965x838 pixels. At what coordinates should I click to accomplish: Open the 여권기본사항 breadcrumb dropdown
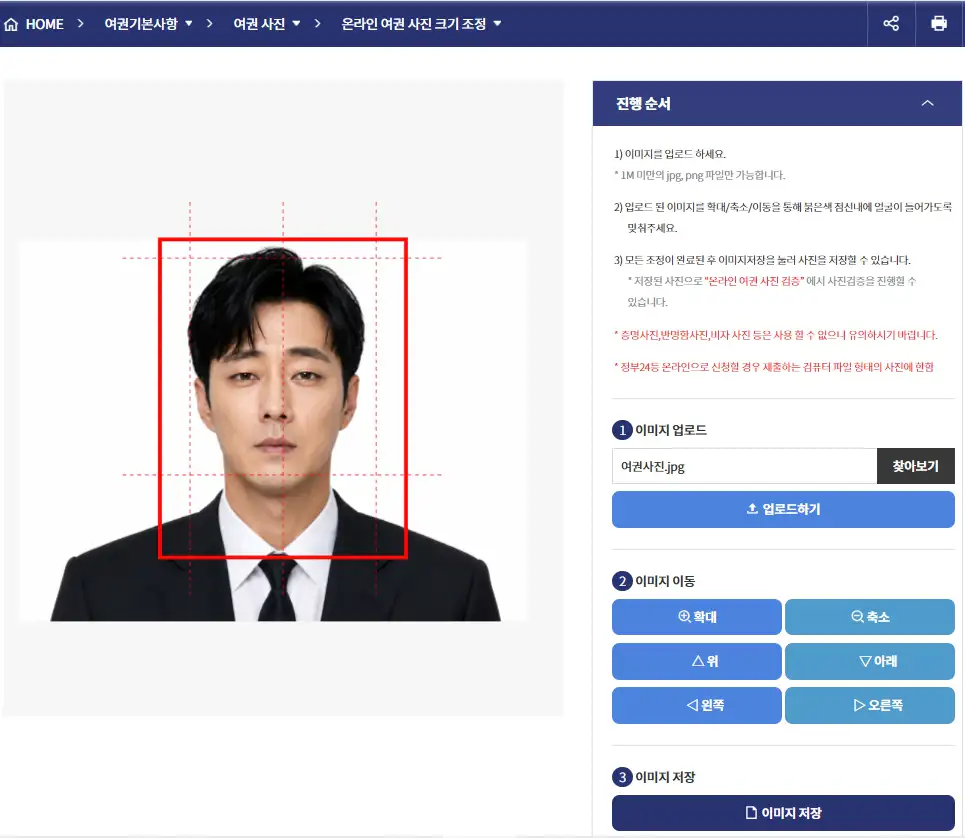(x=148, y=24)
